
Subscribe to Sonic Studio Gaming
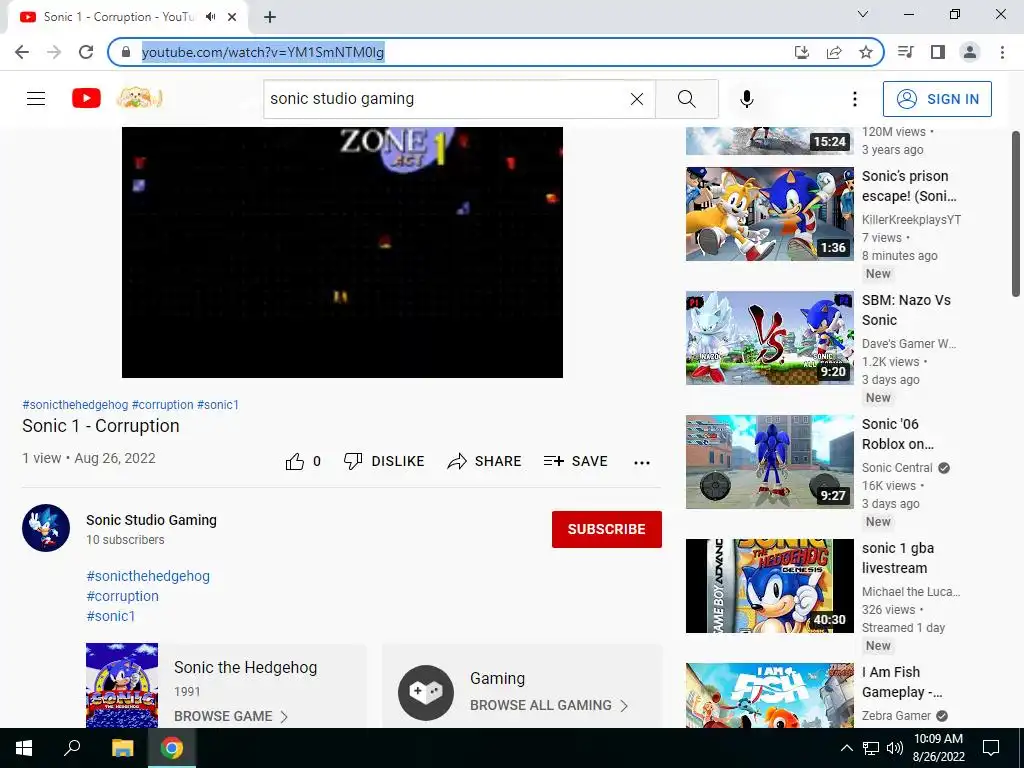click(x=607, y=529)
